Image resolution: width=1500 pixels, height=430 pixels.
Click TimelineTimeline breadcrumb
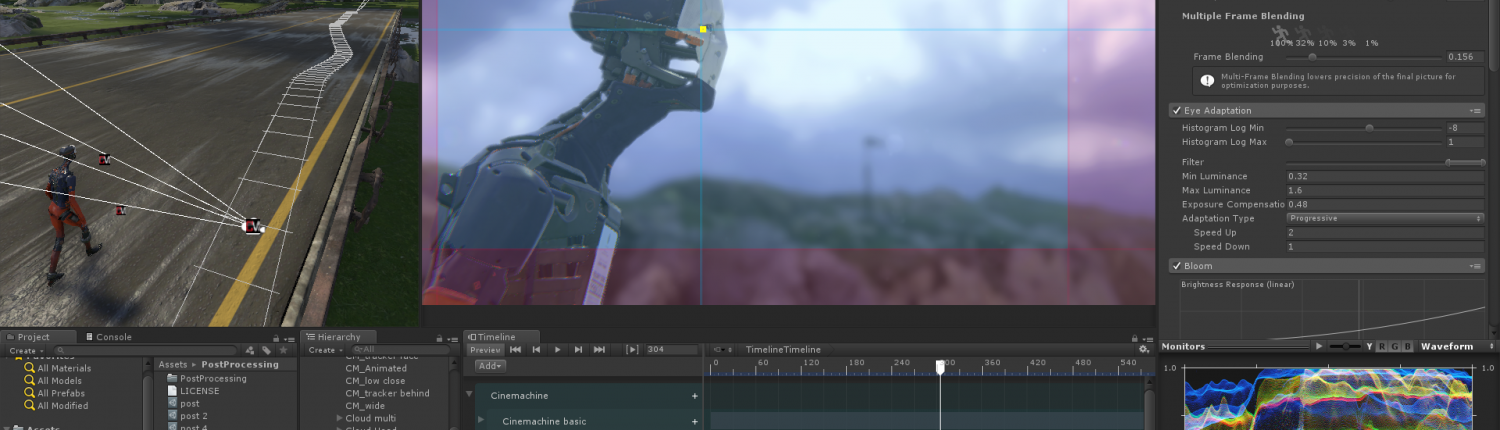point(783,350)
